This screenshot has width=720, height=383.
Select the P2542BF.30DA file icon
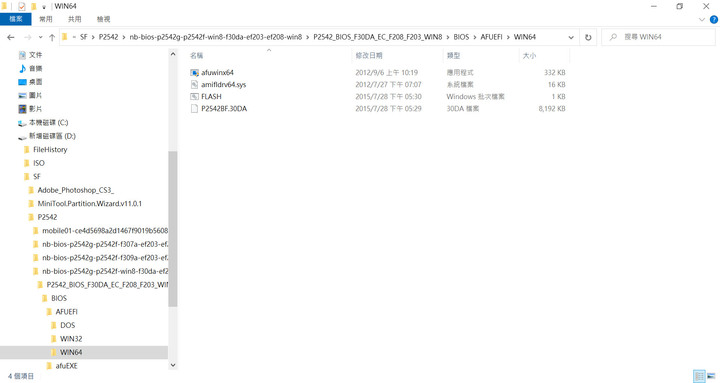194,108
